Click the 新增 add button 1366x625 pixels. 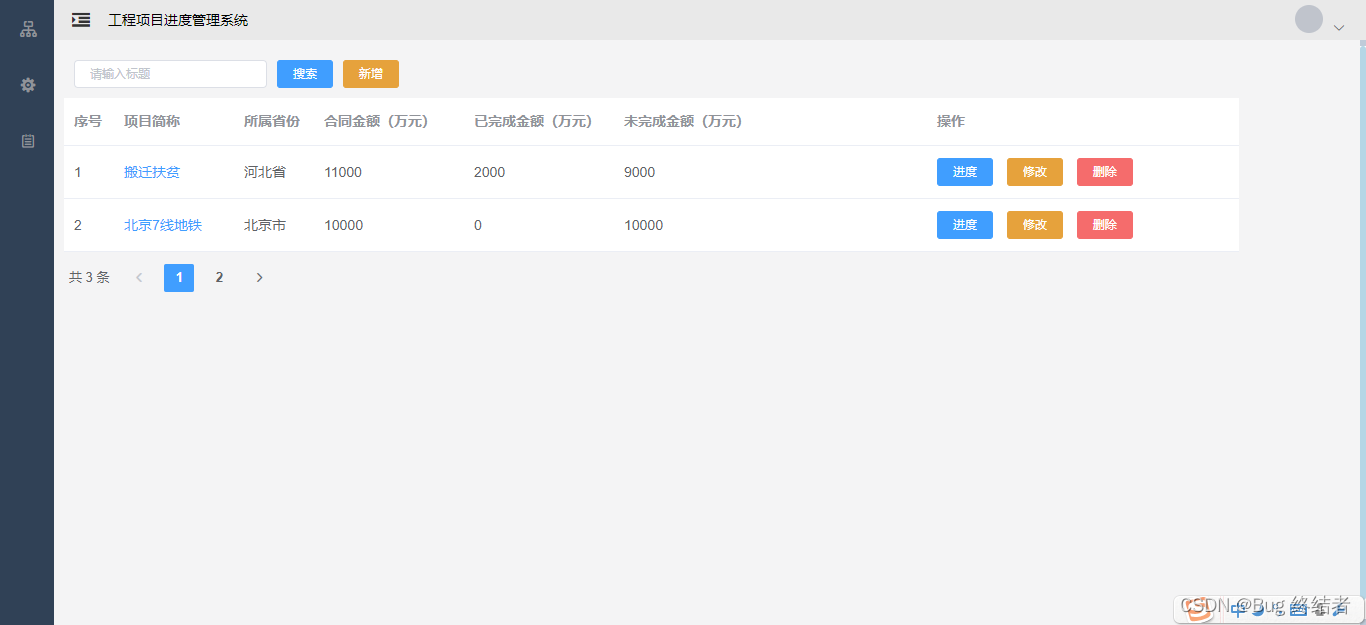[x=371, y=74]
